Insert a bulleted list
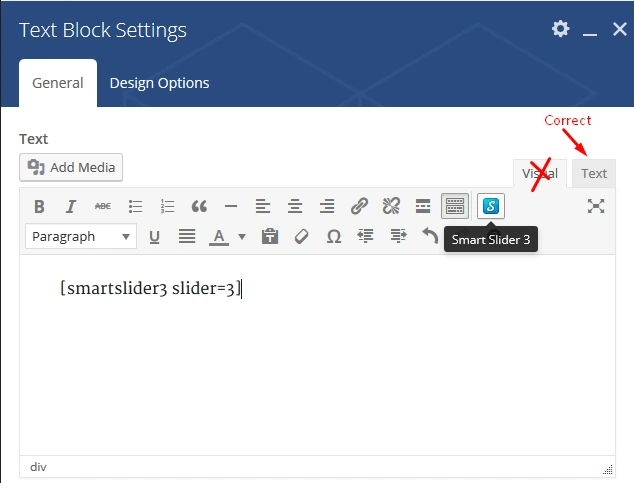 pyautogui.click(x=135, y=207)
